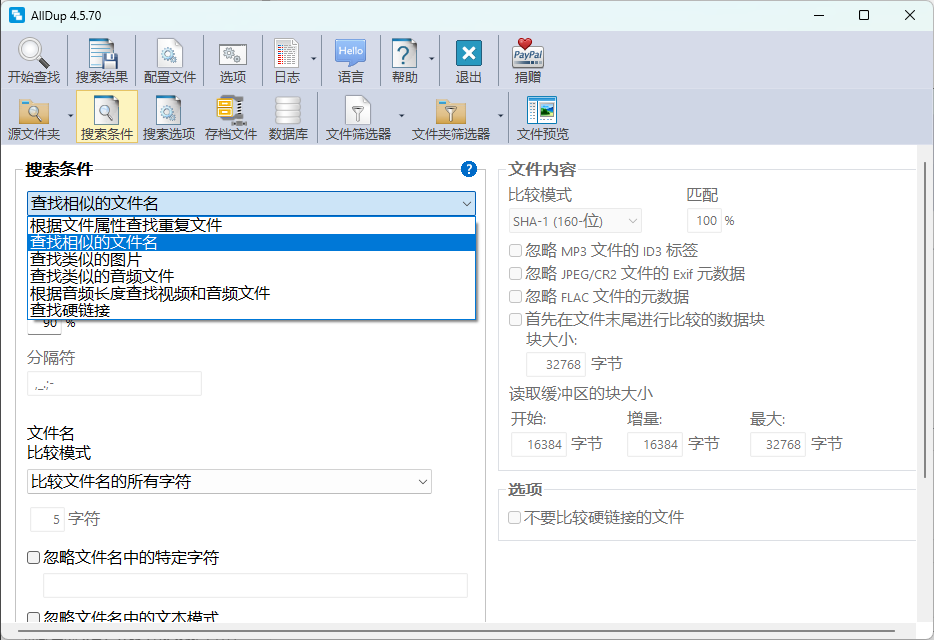Choose 查找类似的图片 from list
The height and width of the screenshot is (640, 934).
click(251, 259)
